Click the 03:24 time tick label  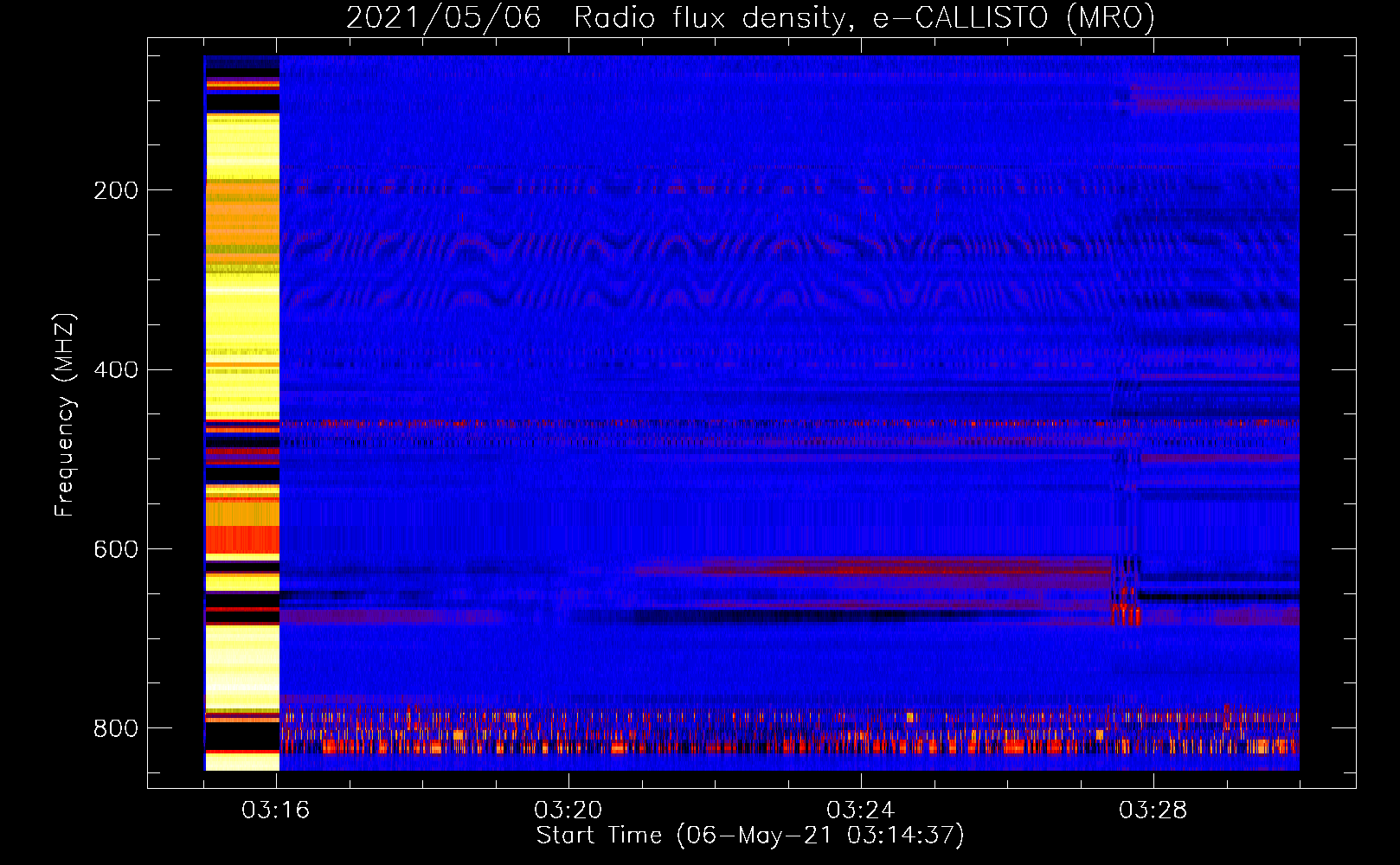point(861,811)
